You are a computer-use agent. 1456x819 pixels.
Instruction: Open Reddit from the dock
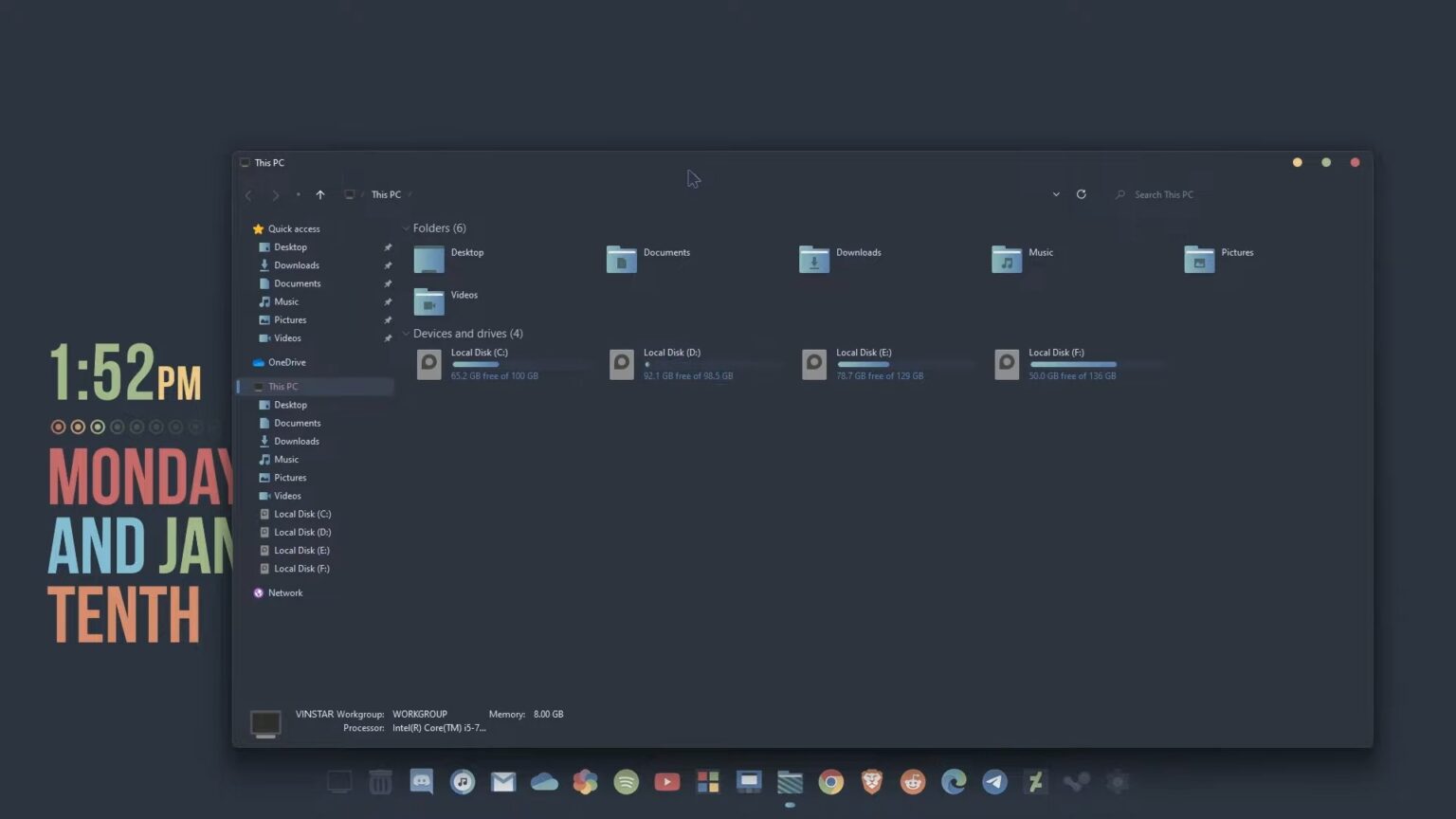(x=912, y=782)
